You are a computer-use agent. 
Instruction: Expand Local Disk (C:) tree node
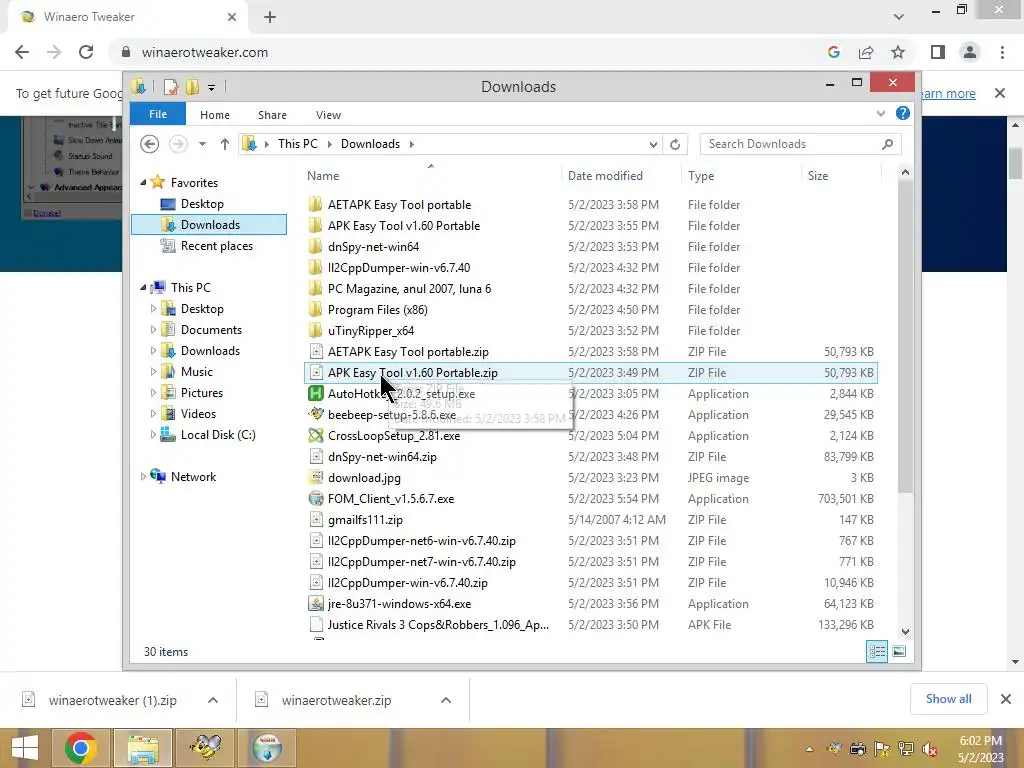coord(153,434)
